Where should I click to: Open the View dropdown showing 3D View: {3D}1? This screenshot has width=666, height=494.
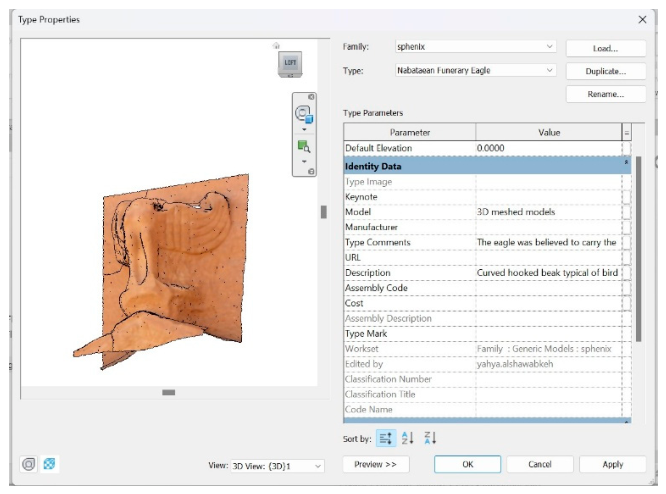click(x=277, y=466)
